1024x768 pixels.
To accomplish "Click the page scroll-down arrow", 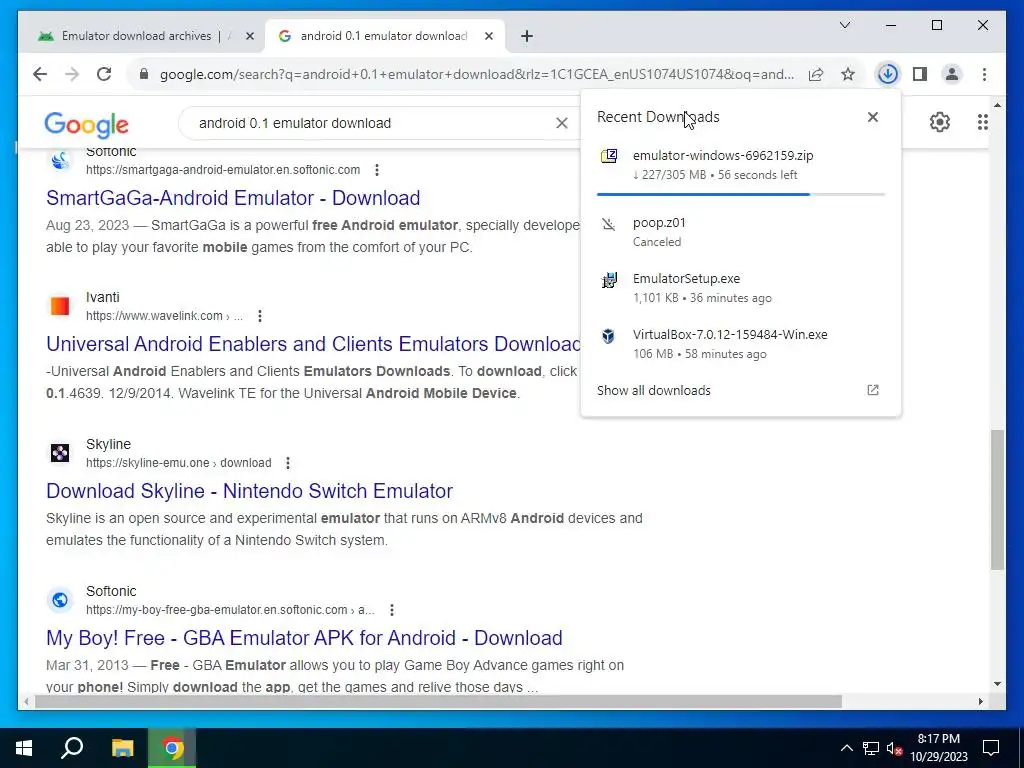I will pos(997,684).
